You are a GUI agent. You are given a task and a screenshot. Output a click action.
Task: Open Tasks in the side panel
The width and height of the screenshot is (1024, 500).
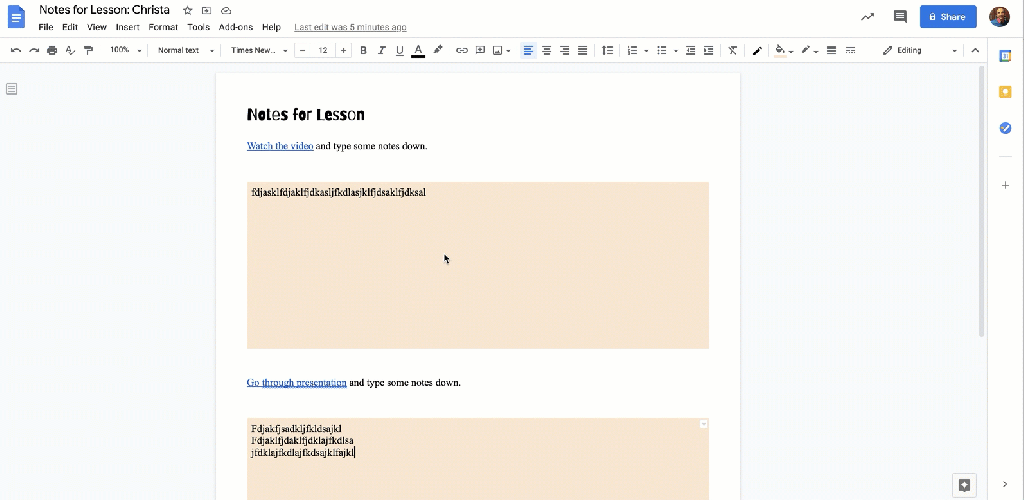(x=1005, y=128)
